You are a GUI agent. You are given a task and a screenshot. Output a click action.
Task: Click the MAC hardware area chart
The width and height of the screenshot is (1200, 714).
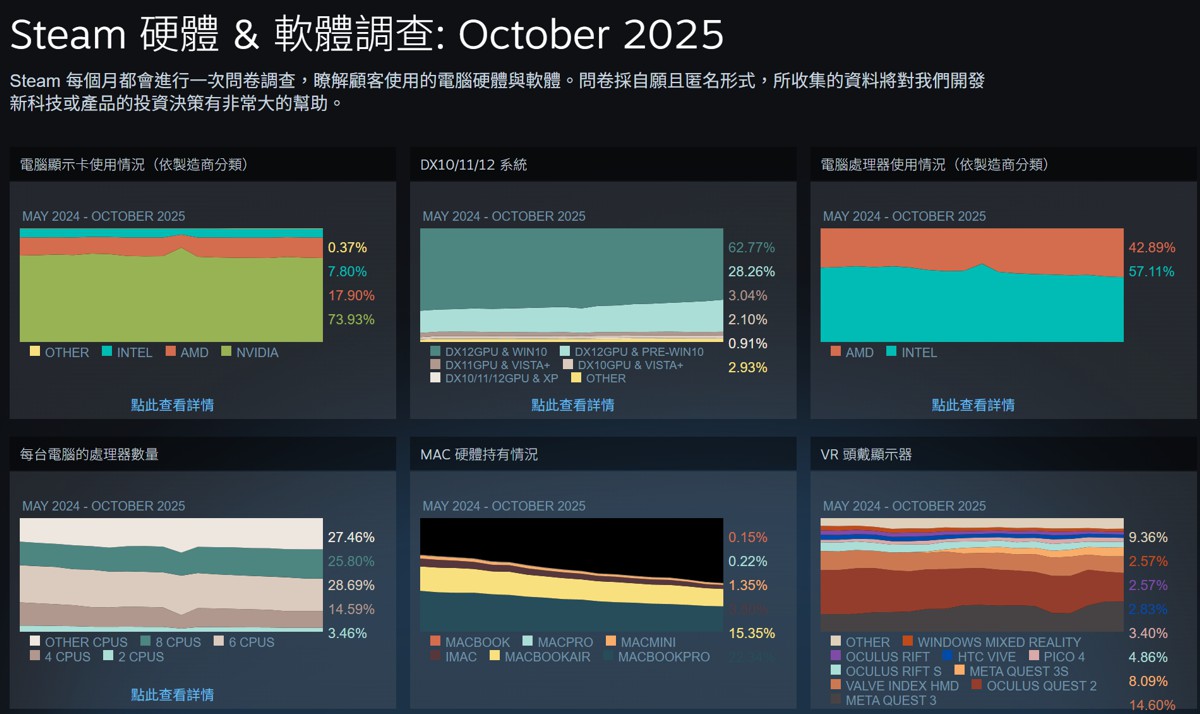pos(572,575)
